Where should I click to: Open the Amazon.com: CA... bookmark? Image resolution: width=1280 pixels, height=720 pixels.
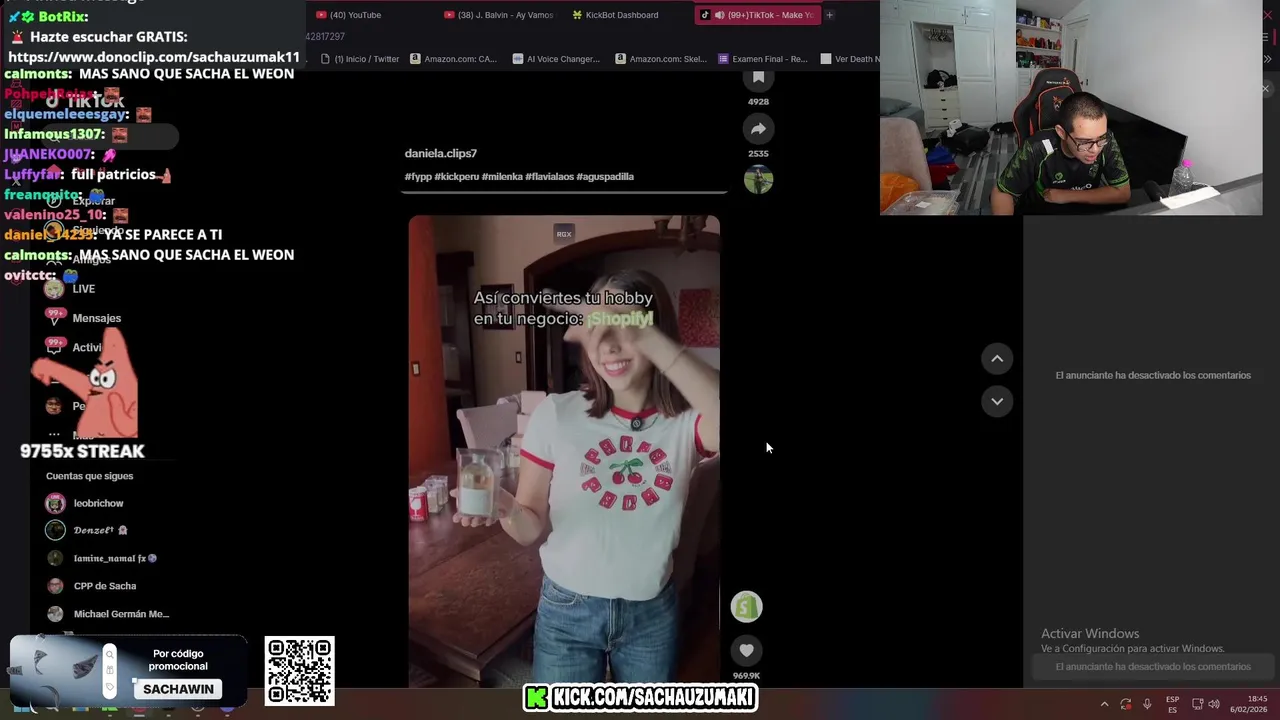[453, 59]
